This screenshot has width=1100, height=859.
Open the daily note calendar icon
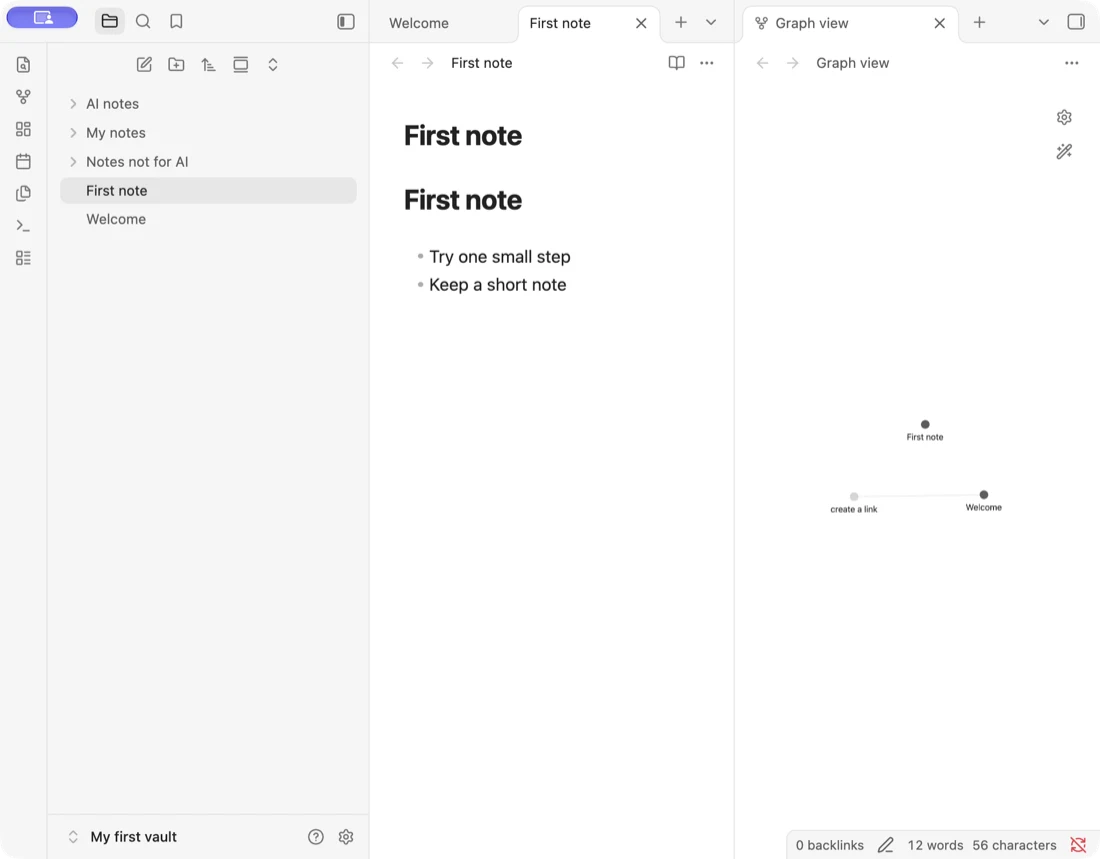pyautogui.click(x=23, y=161)
